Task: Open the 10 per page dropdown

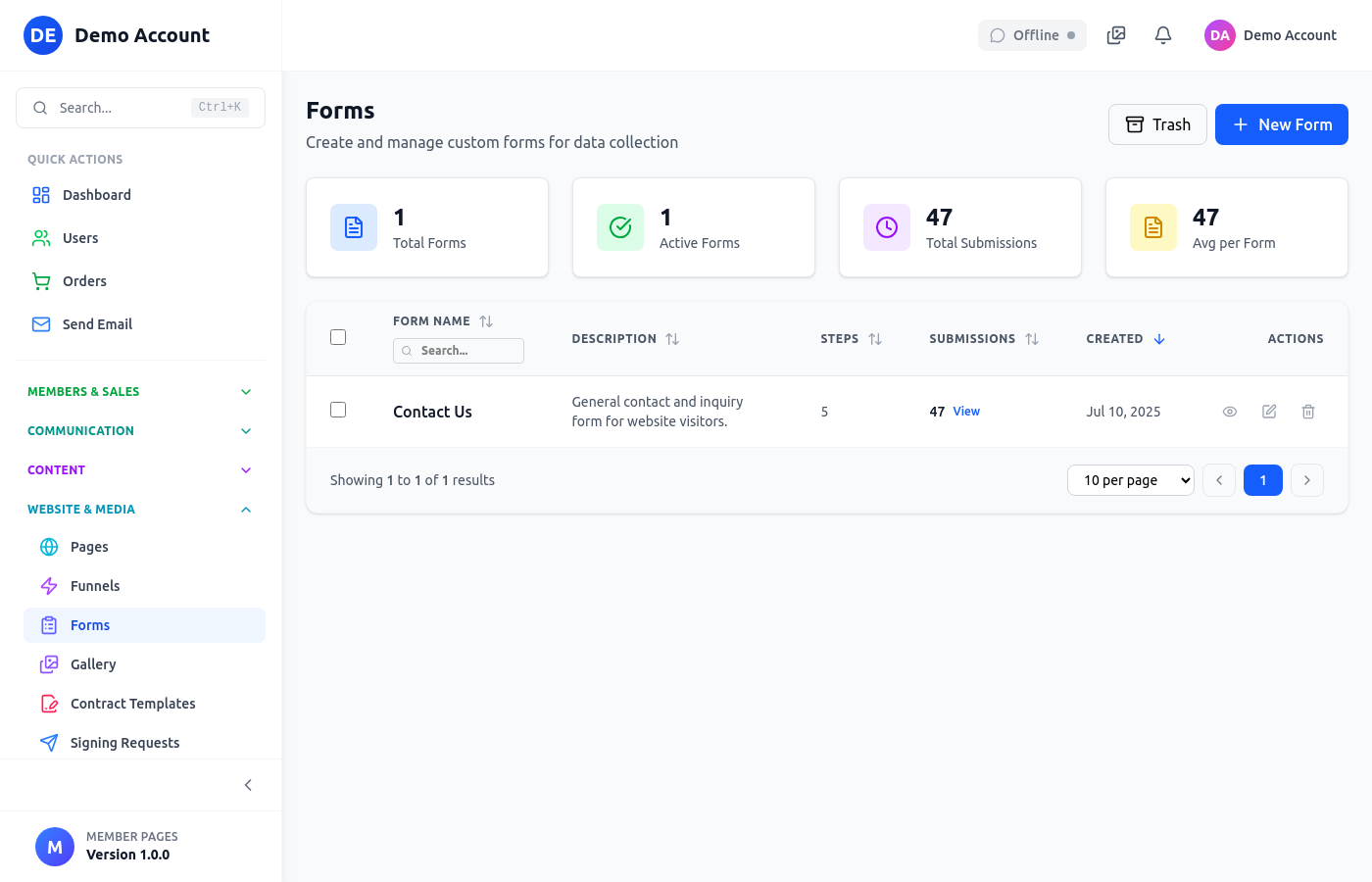Action: coord(1130,479)
